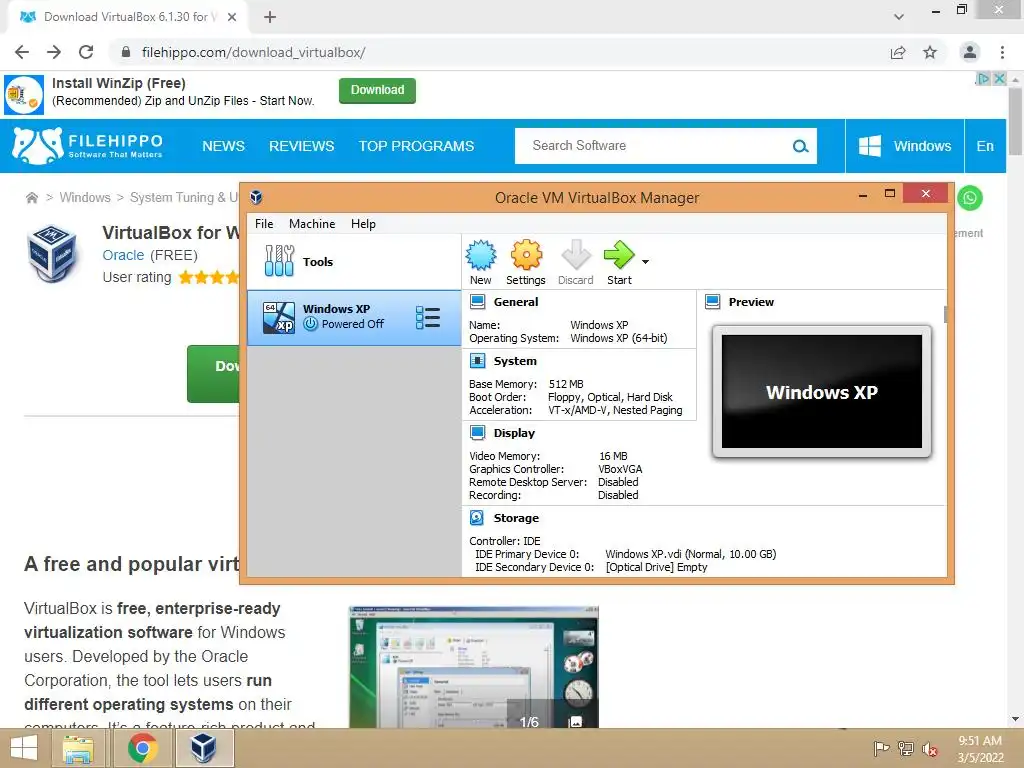Start the VM with green arrow
Screen dimensions: 1024x768
(618, 255)
